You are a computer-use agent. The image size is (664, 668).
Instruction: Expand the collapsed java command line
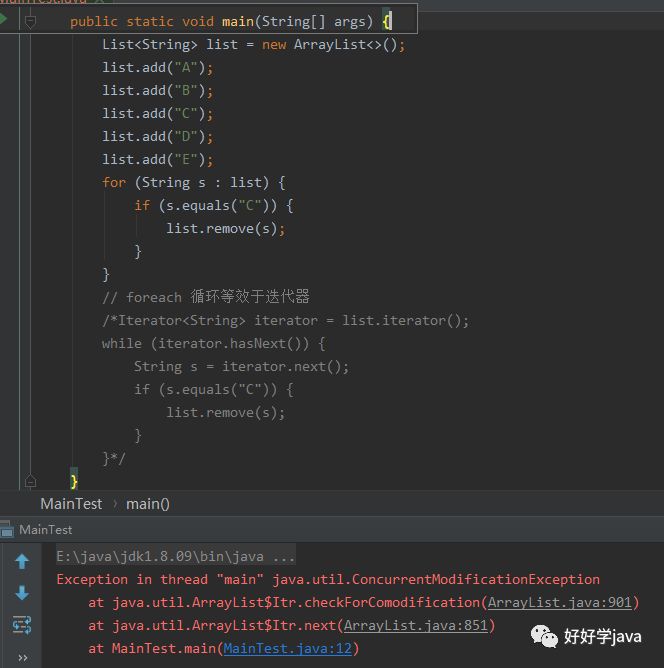pyautogui.click(x=175, y=556)
